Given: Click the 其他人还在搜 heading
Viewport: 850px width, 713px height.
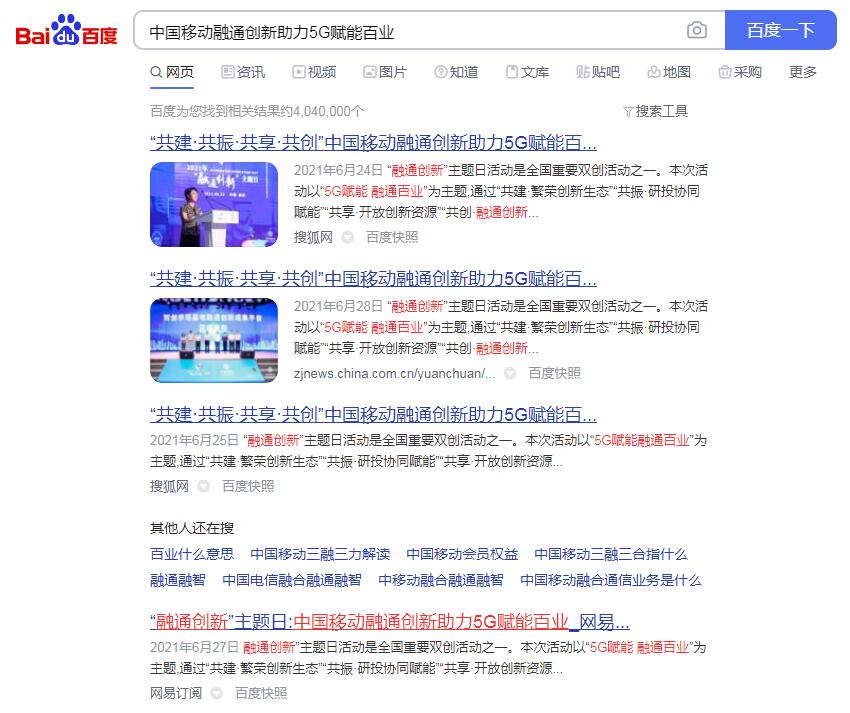Looking at the screenshot, I should (x=192, y=528).
